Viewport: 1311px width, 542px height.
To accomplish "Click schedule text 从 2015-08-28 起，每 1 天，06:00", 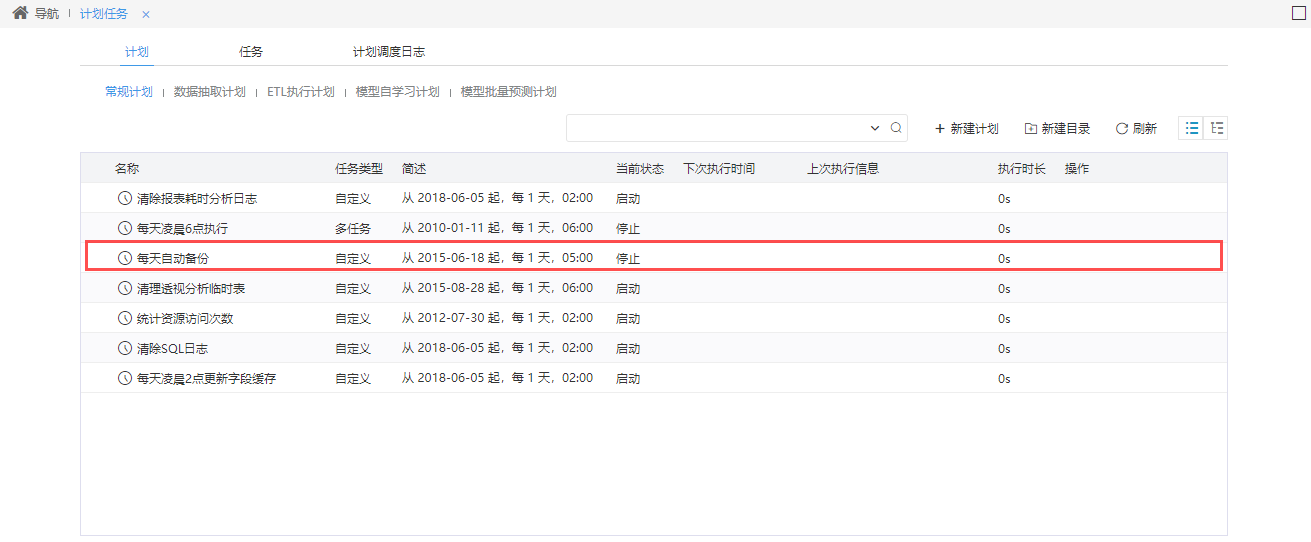I will pos(497,288).
